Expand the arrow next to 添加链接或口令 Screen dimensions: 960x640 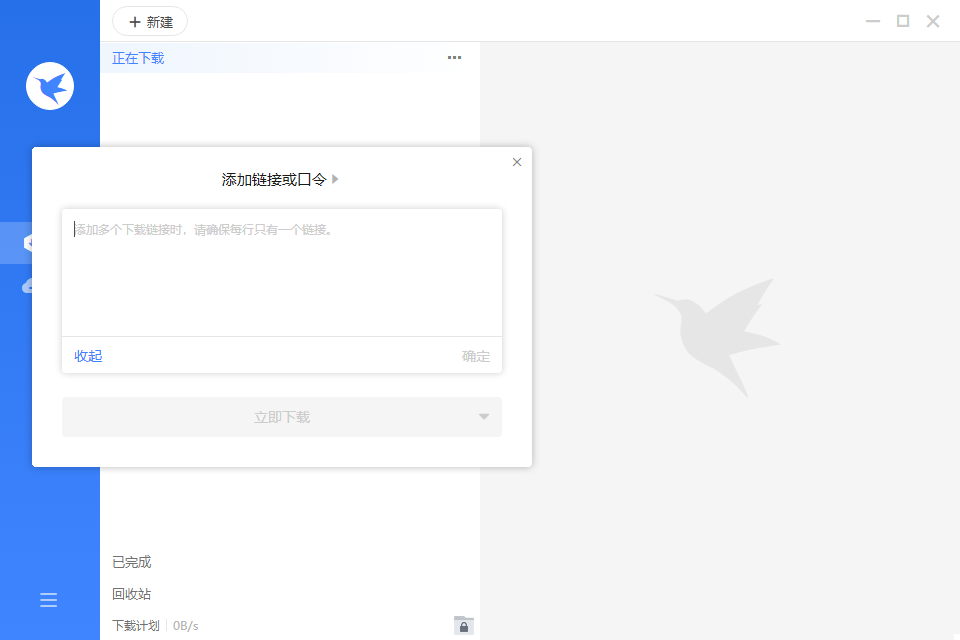[x=336, y=179]
